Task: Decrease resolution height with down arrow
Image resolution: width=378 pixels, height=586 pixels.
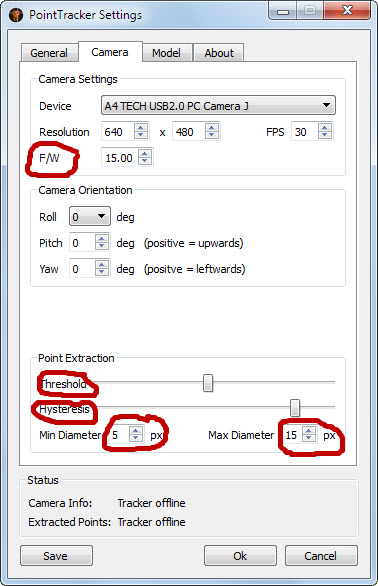Action: pyautogui.click(x=212, y=135)
